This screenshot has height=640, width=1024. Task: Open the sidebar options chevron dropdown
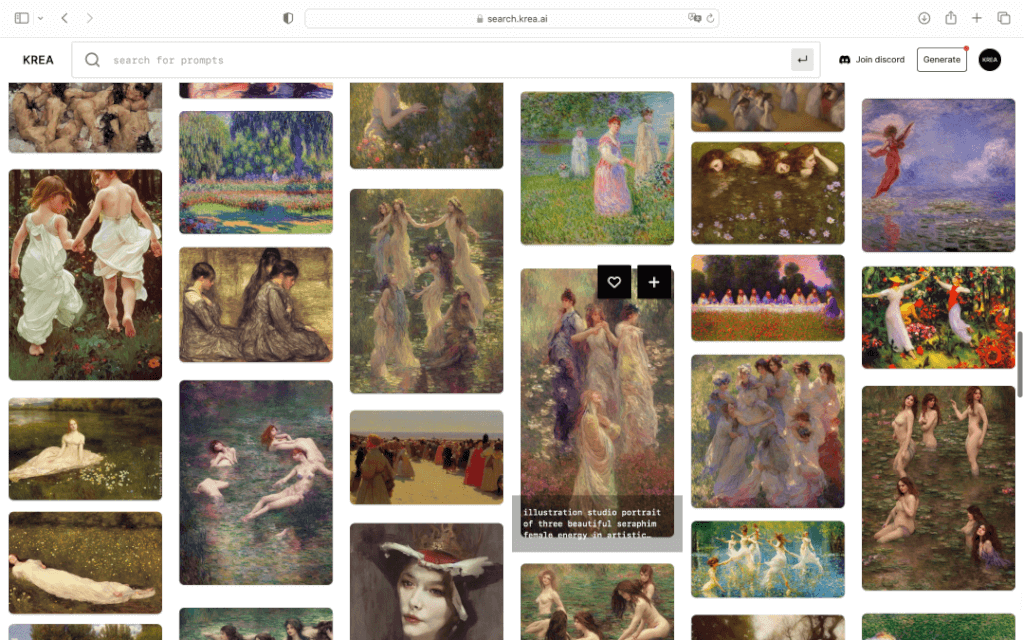(x=40, y=18)
